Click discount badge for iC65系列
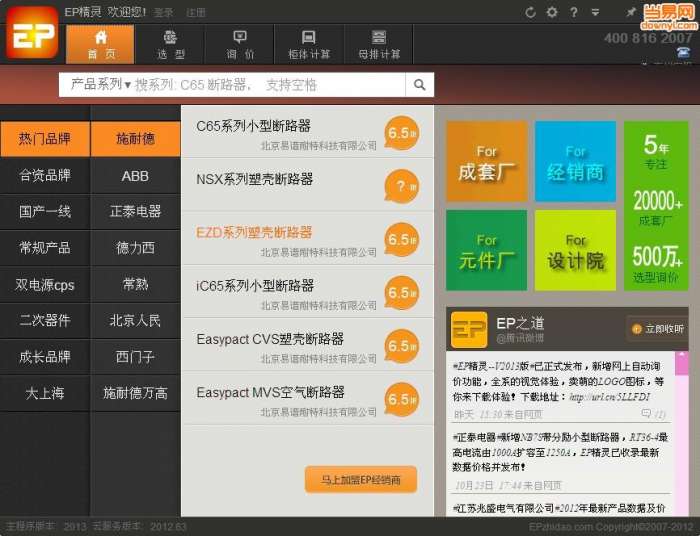700x536 pixels. click(x=402, y=293)
